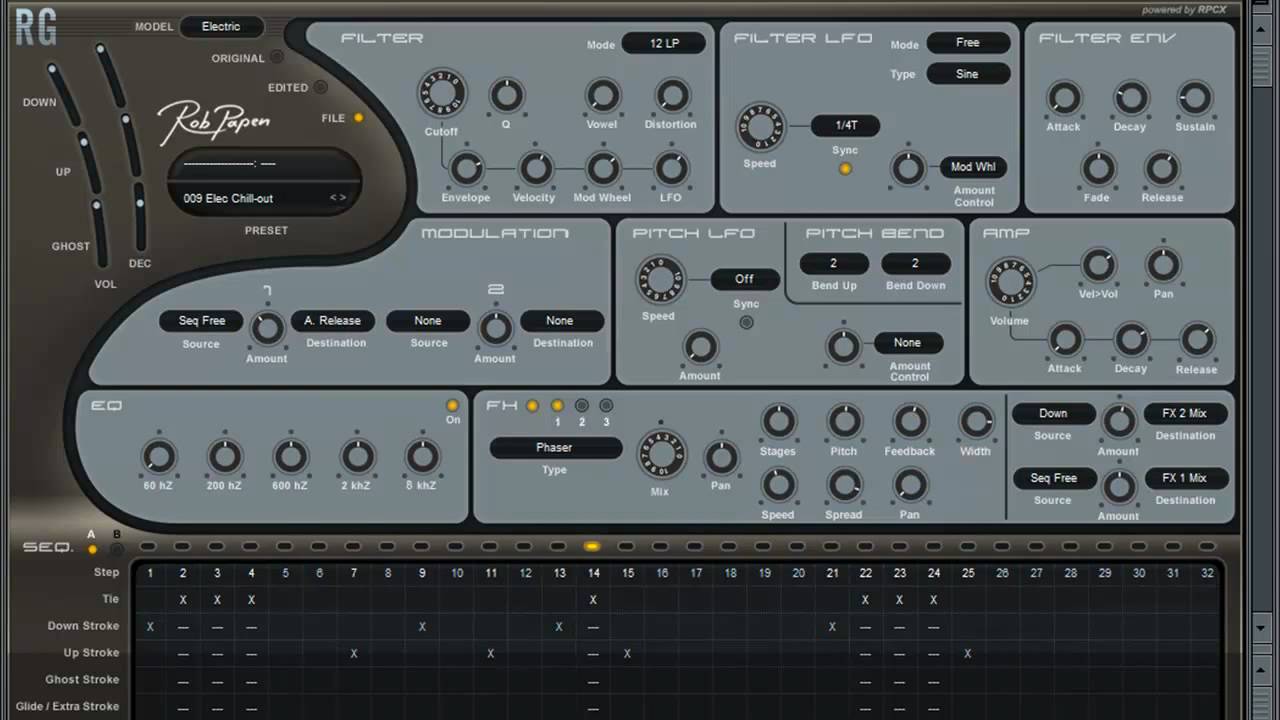Open the FX 2 Mix destination menu
The image size is (1280, 720).
coord(1185,414)
